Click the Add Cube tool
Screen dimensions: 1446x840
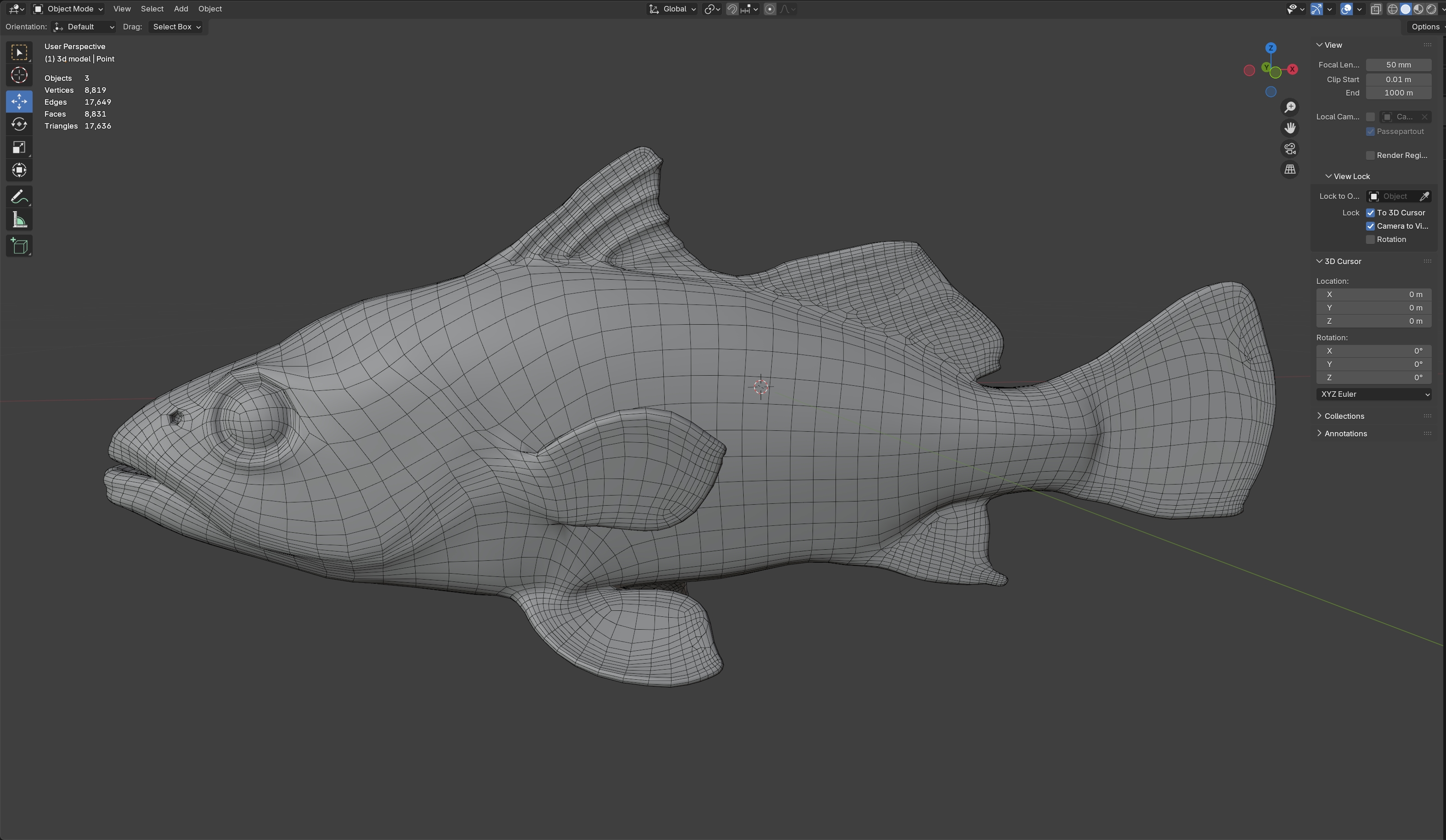click(x=19, y=247)
